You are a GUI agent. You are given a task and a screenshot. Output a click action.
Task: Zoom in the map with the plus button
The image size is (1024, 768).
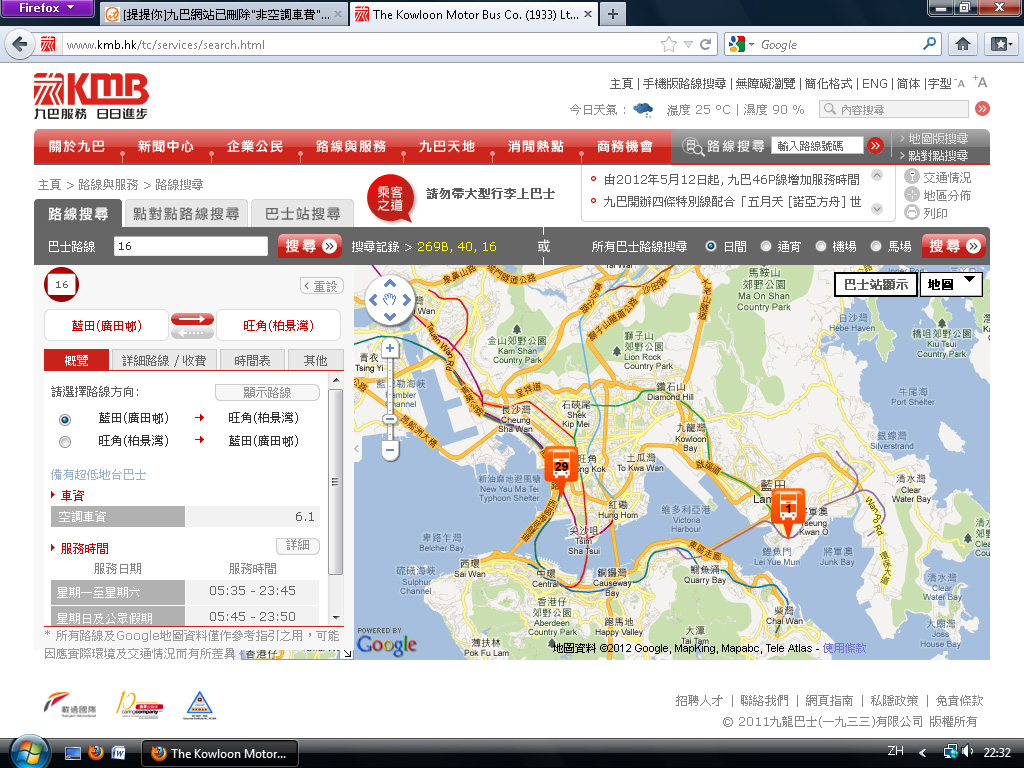pos(390,348)
